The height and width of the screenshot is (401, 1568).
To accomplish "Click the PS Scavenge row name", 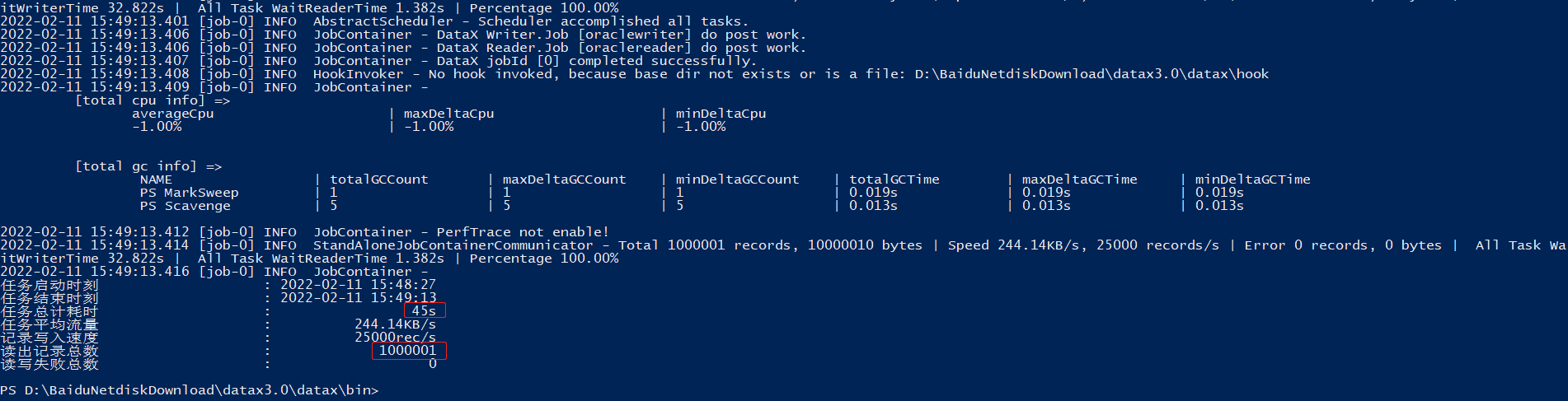I will (x=185, y=206).
